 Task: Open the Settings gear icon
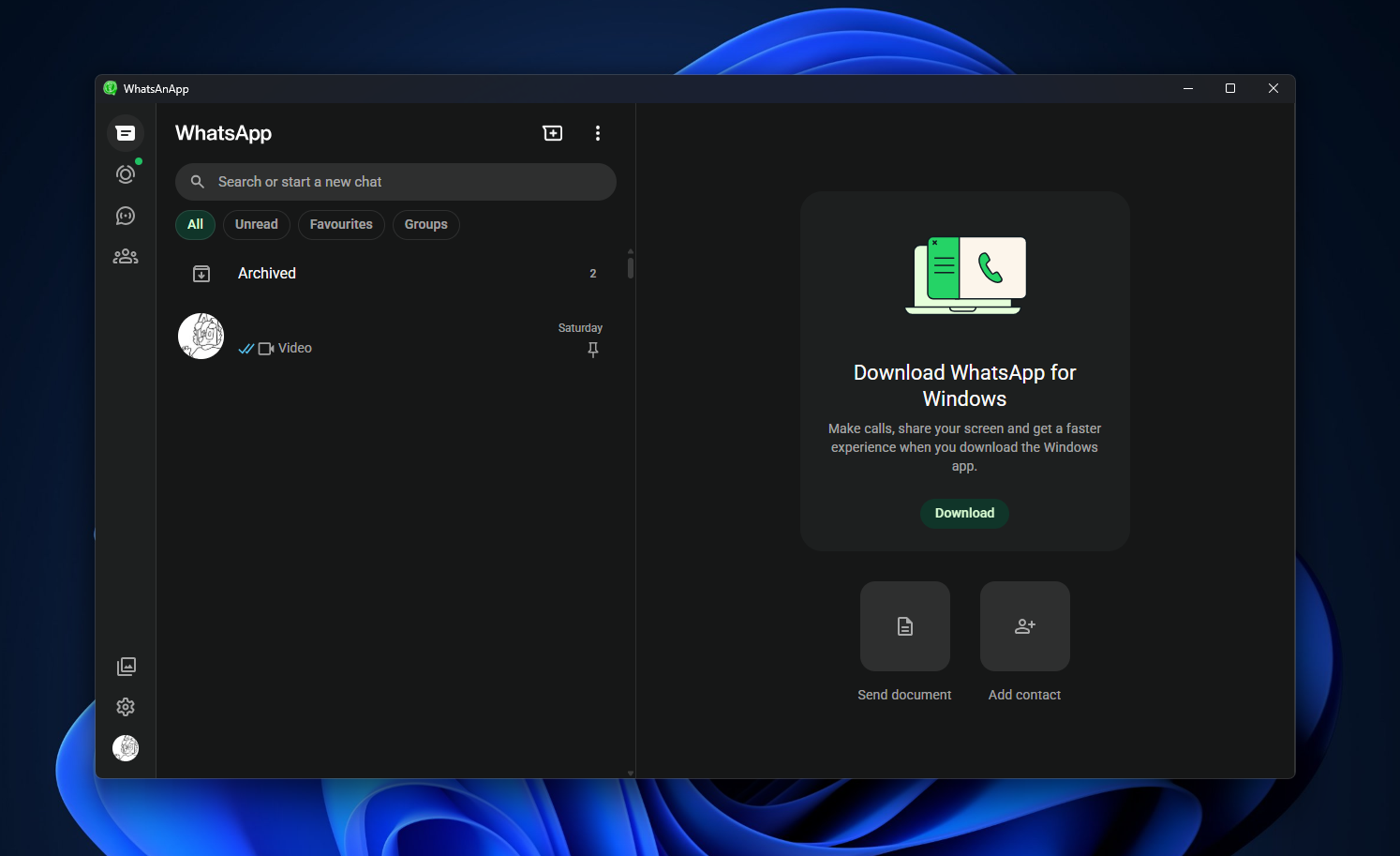[126, 707]
